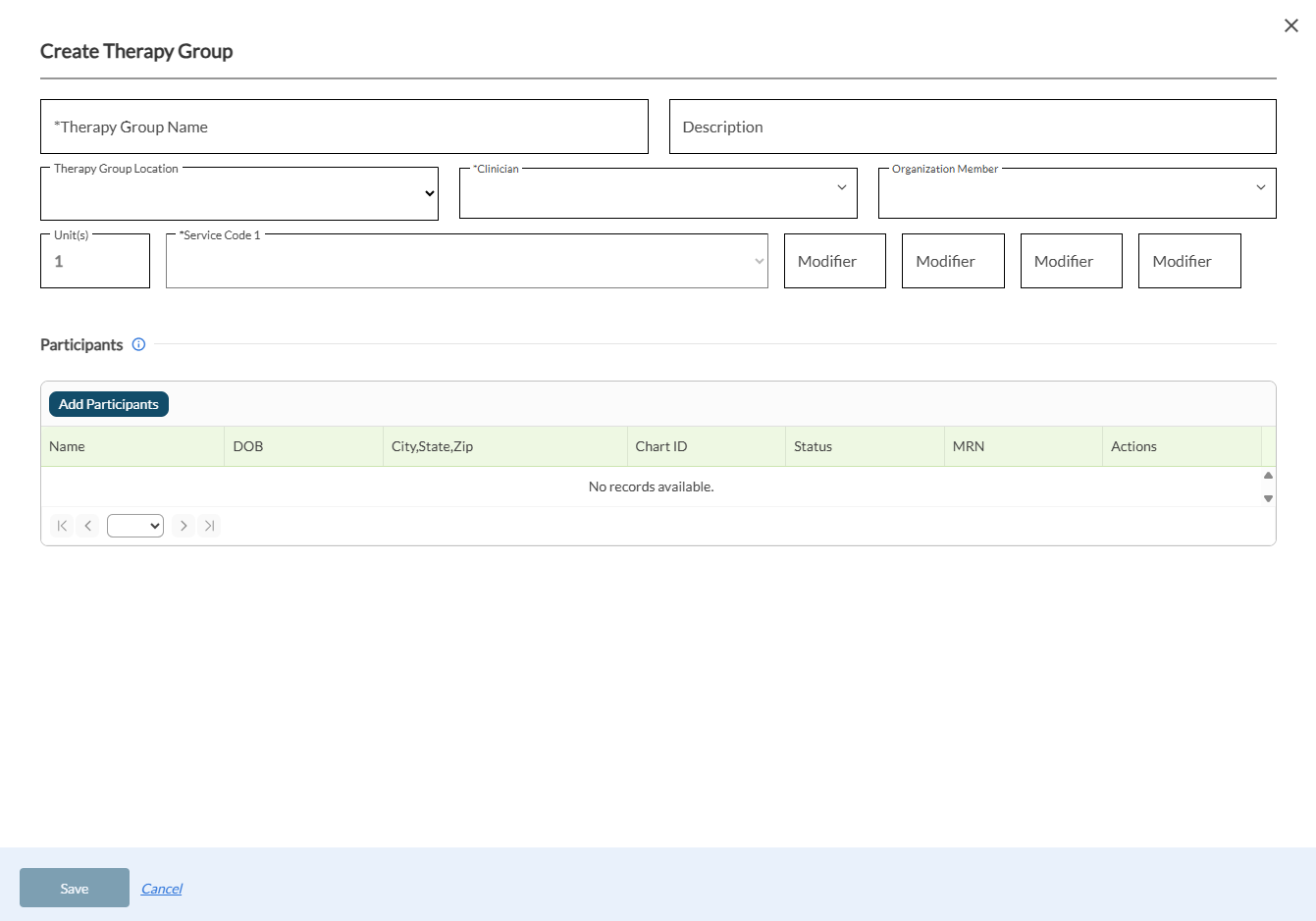1316x921 pixels.
Task: Close the Create Therapy Group dialog
Action: coord(1291,26)
